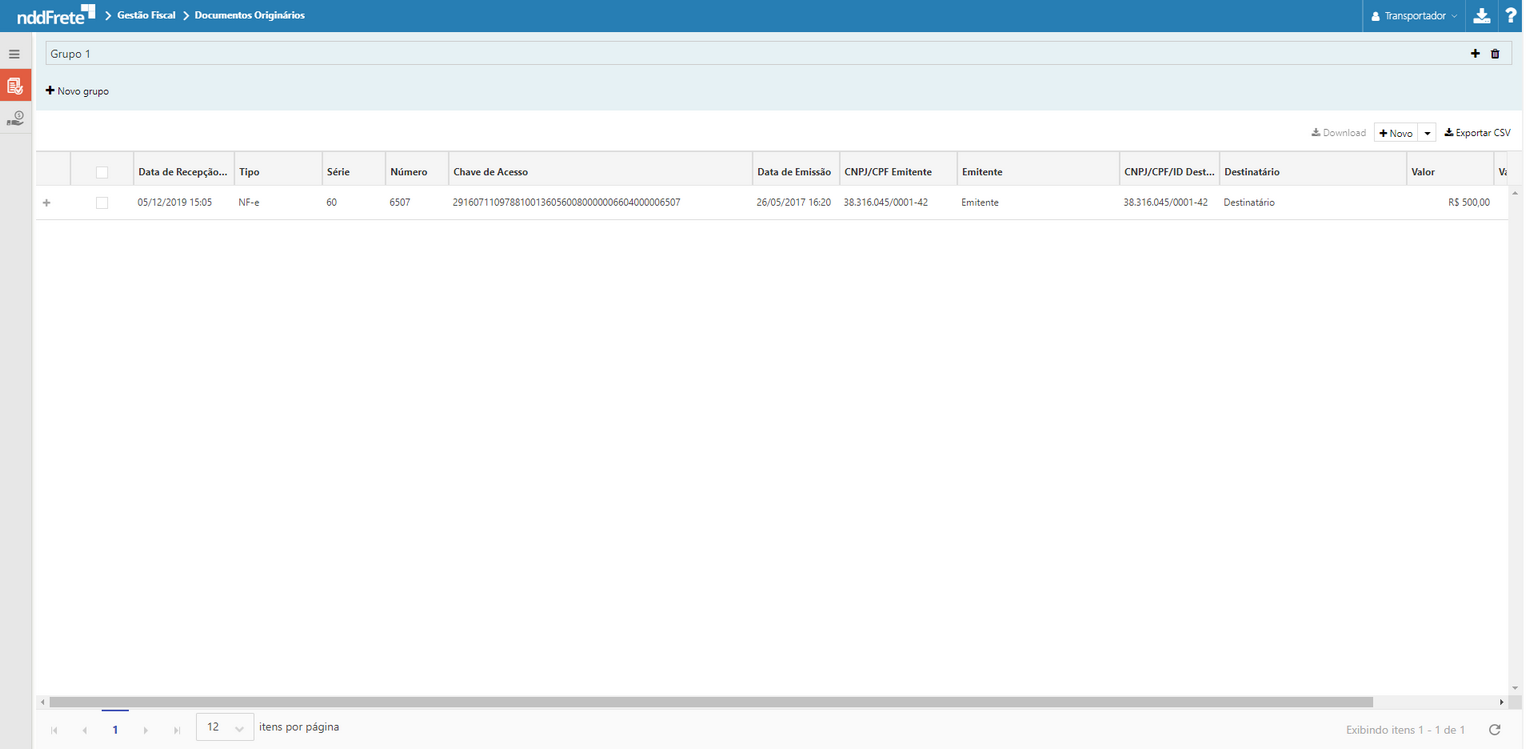
Task: Refresh the grid with reload icon
Action: click(1495, 730)
